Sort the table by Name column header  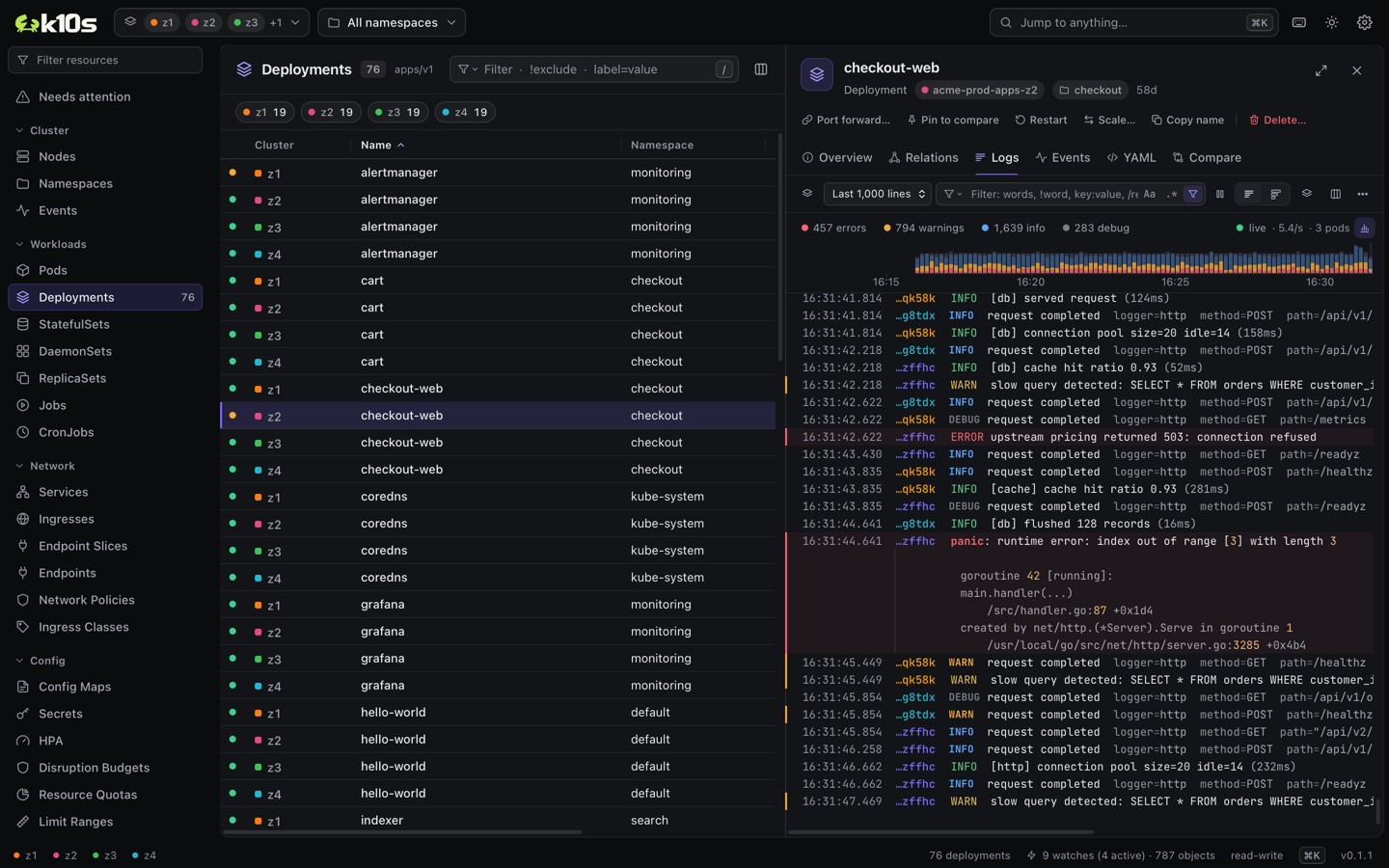pyautogui.click(x=383, y=145)
